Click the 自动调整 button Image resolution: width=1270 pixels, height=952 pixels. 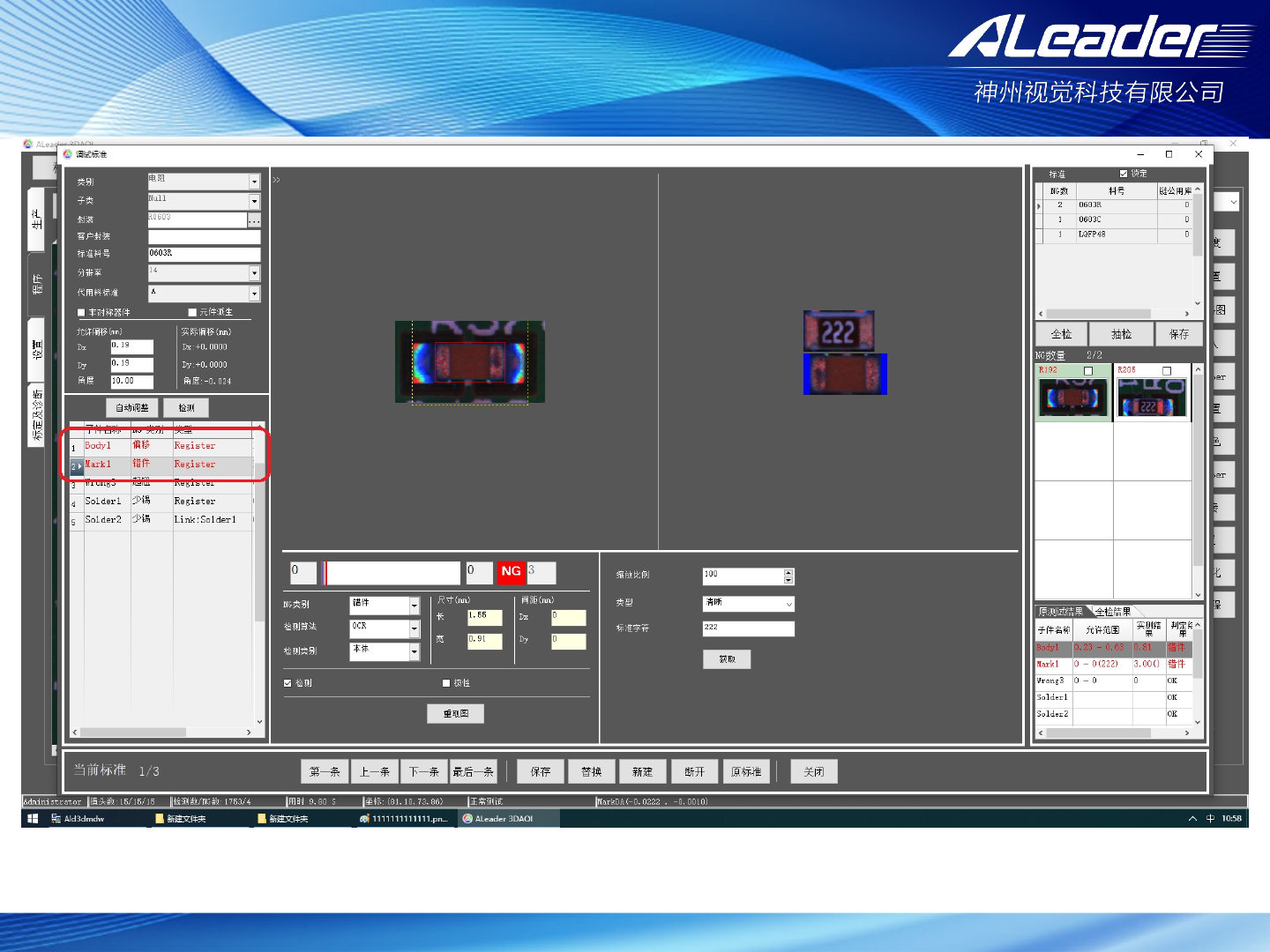[x=132, y=407]
